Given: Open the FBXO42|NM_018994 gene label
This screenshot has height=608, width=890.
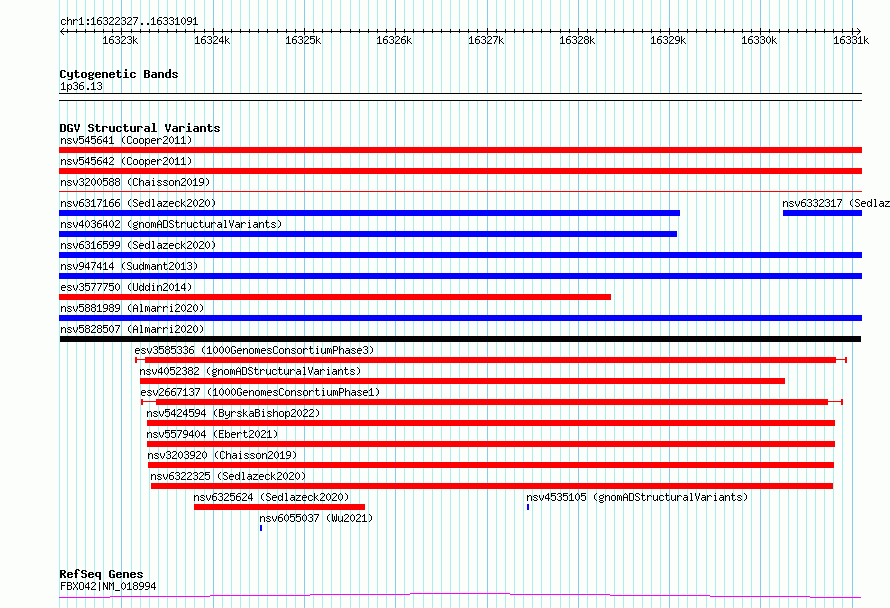Looking at the screenshot, I should coord(108,586).
